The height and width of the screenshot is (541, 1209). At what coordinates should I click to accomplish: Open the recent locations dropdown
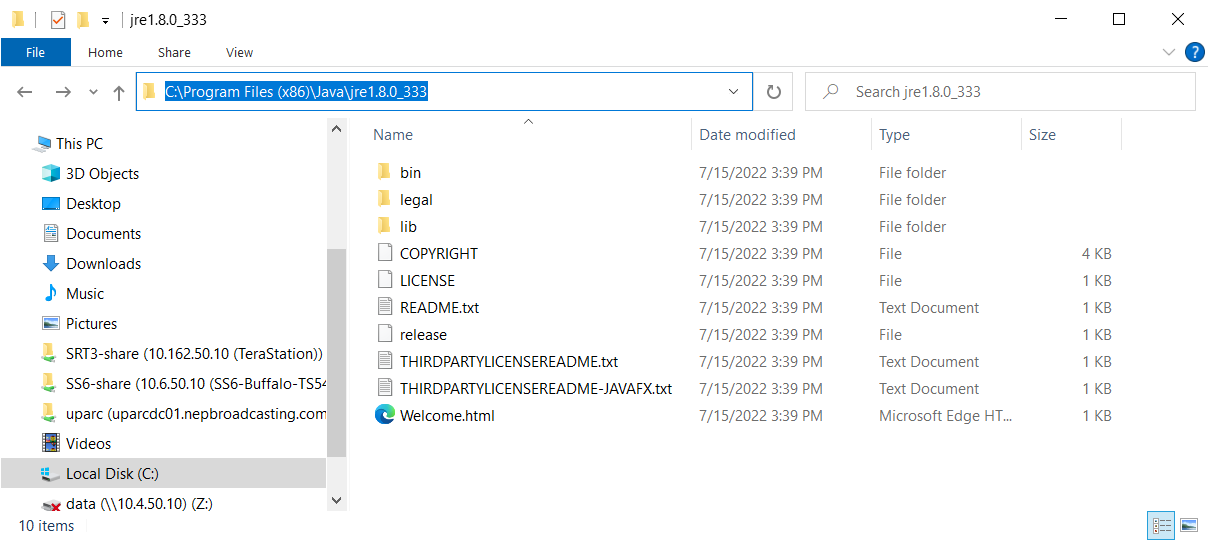93,92
